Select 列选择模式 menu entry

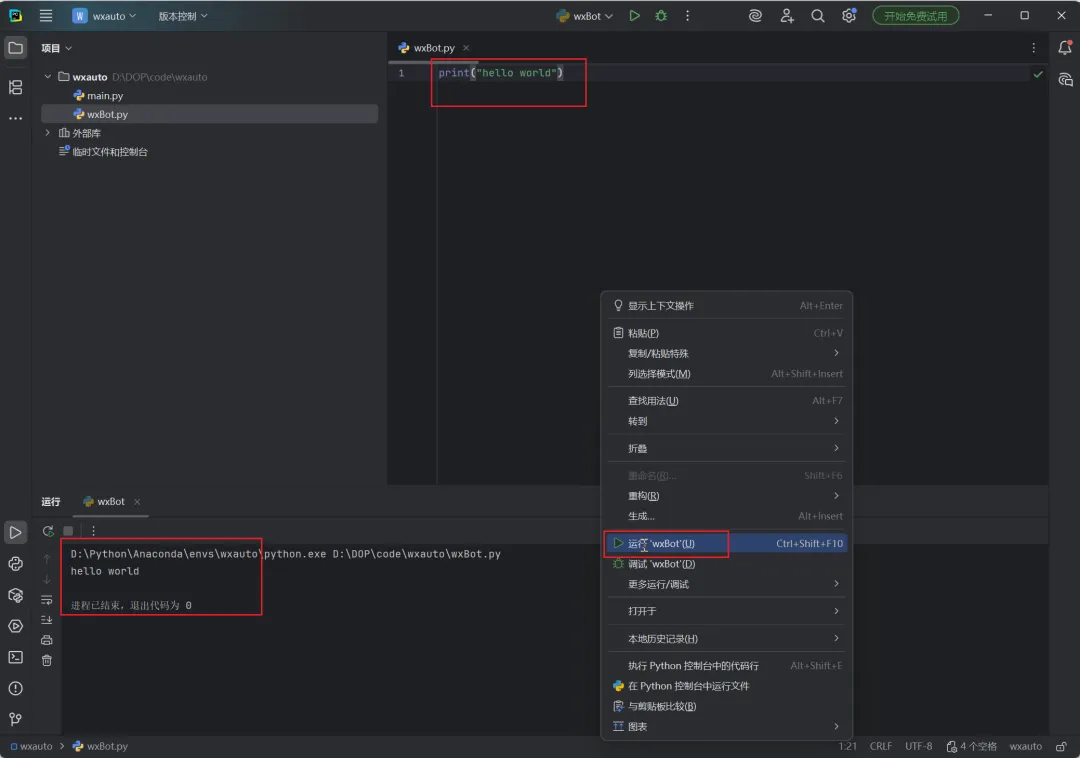click(727, 374)
